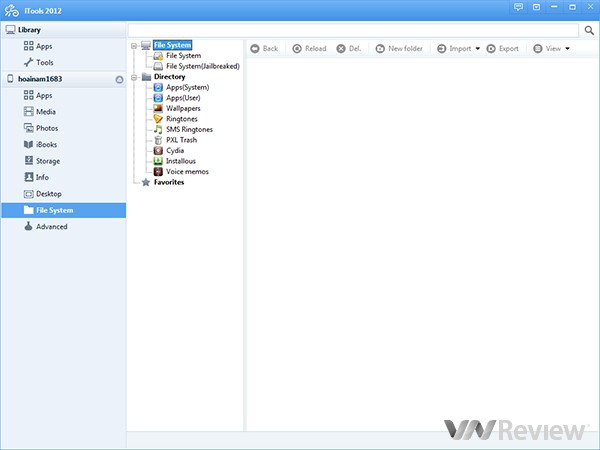Open title bar dropdown menu icon
Screen dimensions: 600x450
(536, 7)
